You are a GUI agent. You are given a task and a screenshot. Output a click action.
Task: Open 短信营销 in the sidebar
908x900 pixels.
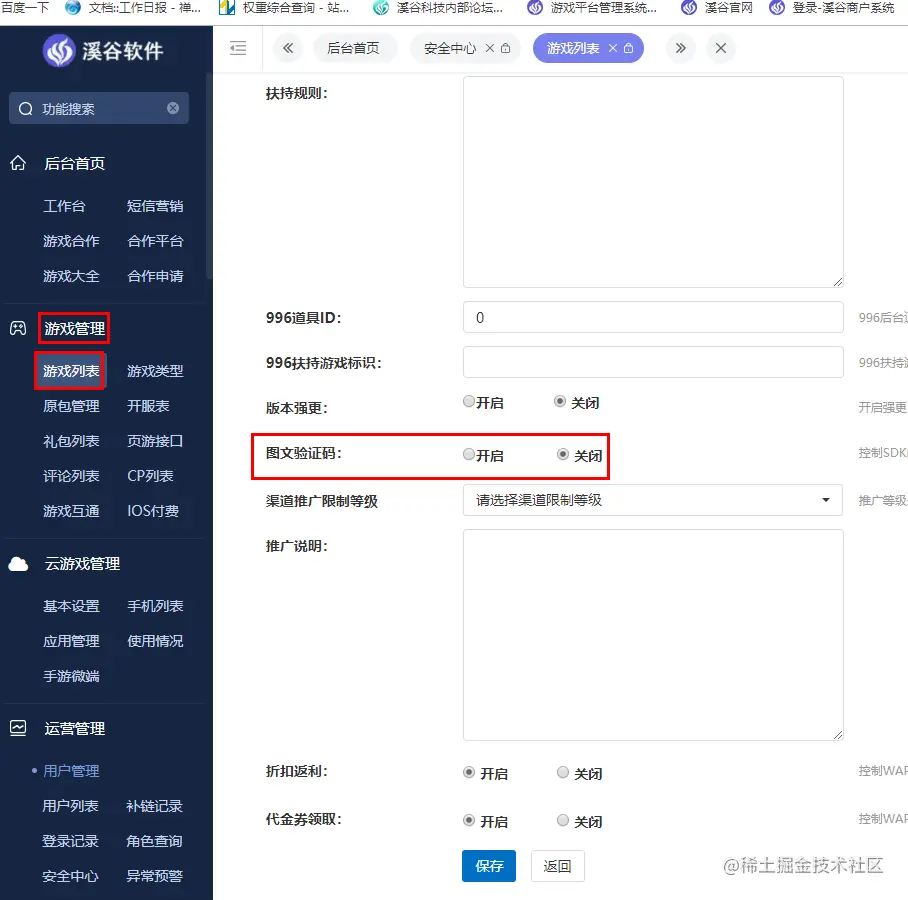point(155,206)
